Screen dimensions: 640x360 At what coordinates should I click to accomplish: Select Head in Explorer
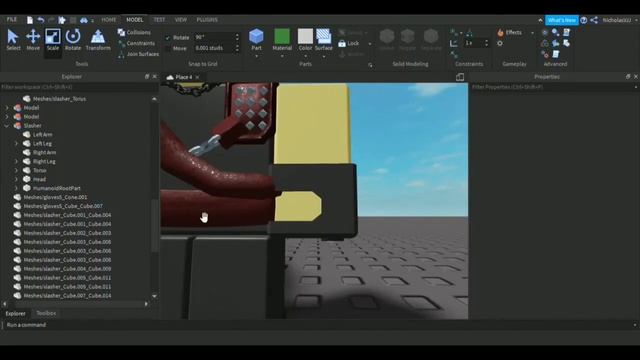click(x=39, y=179)
